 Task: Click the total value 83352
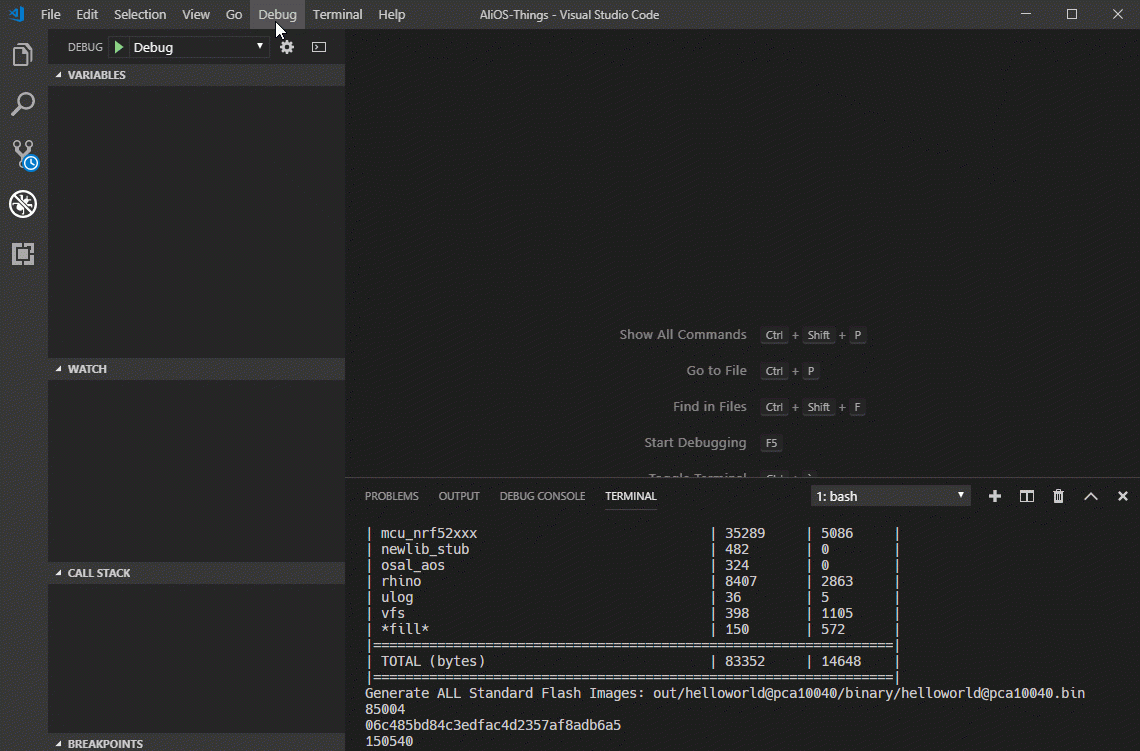(x=744, y=661)
